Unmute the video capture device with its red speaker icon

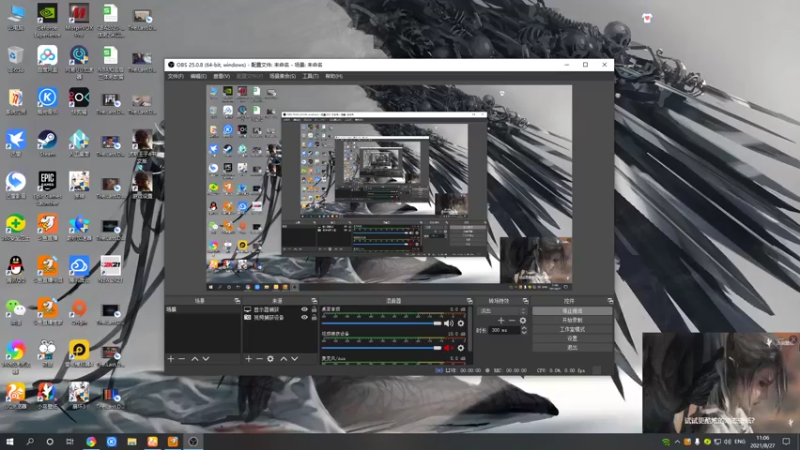coord(448,347)
